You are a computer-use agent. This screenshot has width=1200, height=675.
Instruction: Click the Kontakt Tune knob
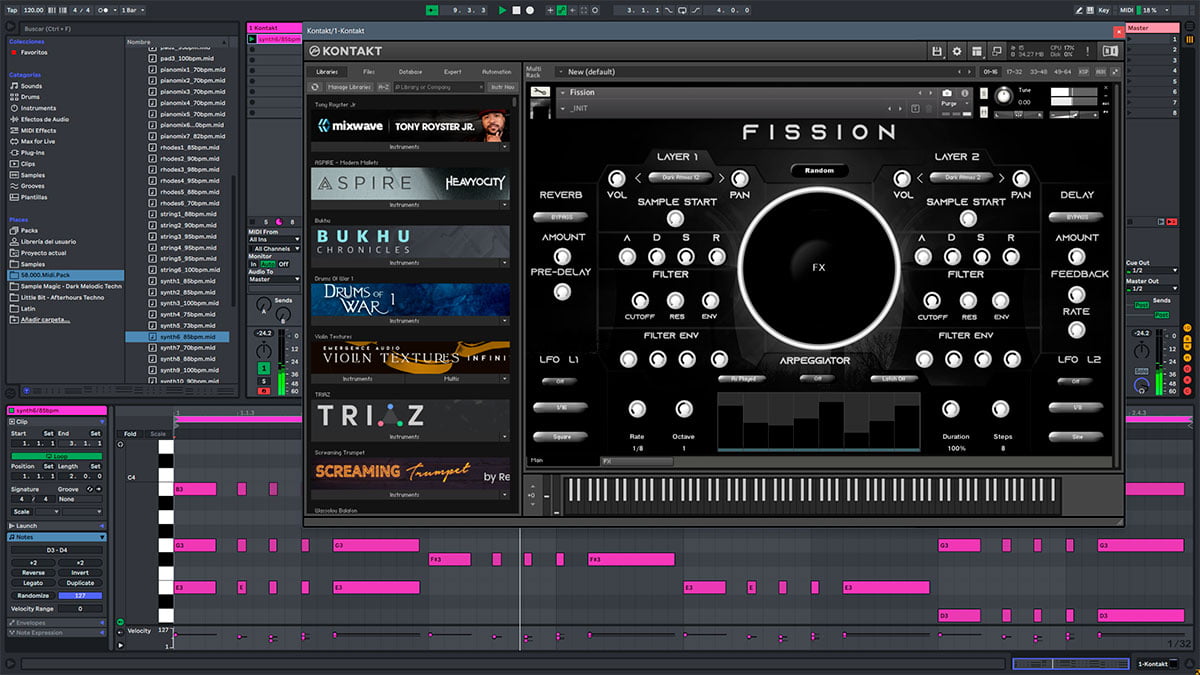pyautogui.click(x=1003, y=96)
